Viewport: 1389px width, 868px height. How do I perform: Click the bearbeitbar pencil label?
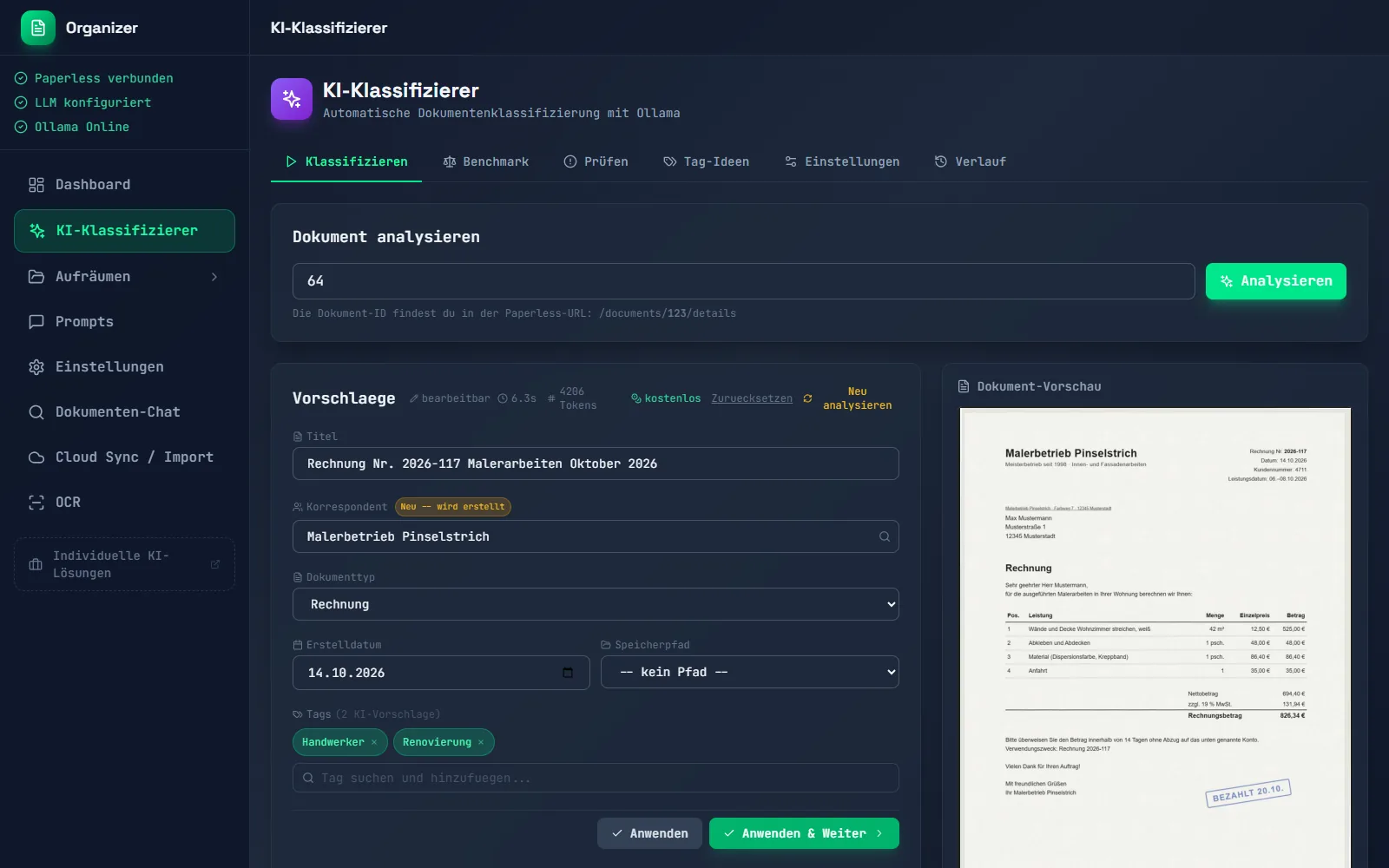(x=450, y=398)
